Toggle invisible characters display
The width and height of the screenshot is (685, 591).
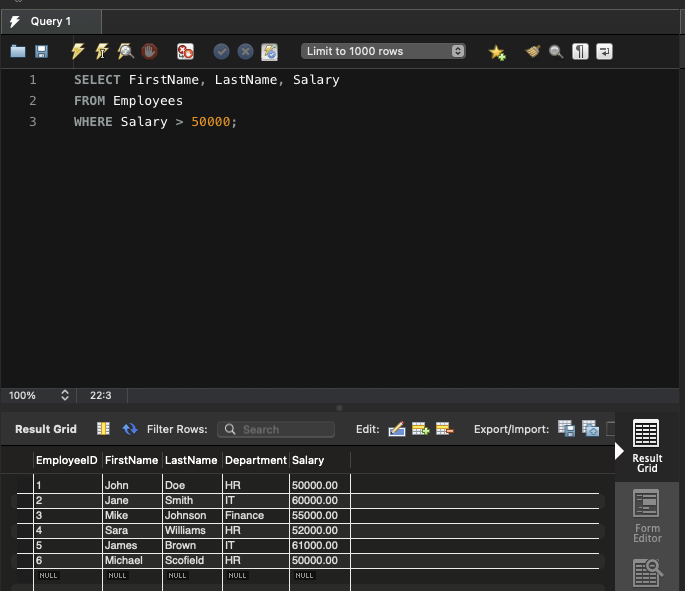coord(581,52)
